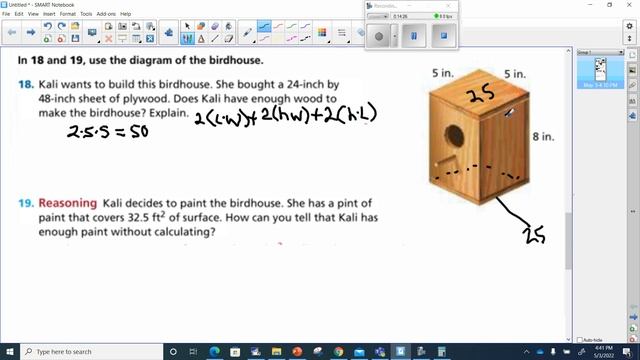Open File Explorer from the taskbar
Screen dimensions: 640x360
point(276,351)
